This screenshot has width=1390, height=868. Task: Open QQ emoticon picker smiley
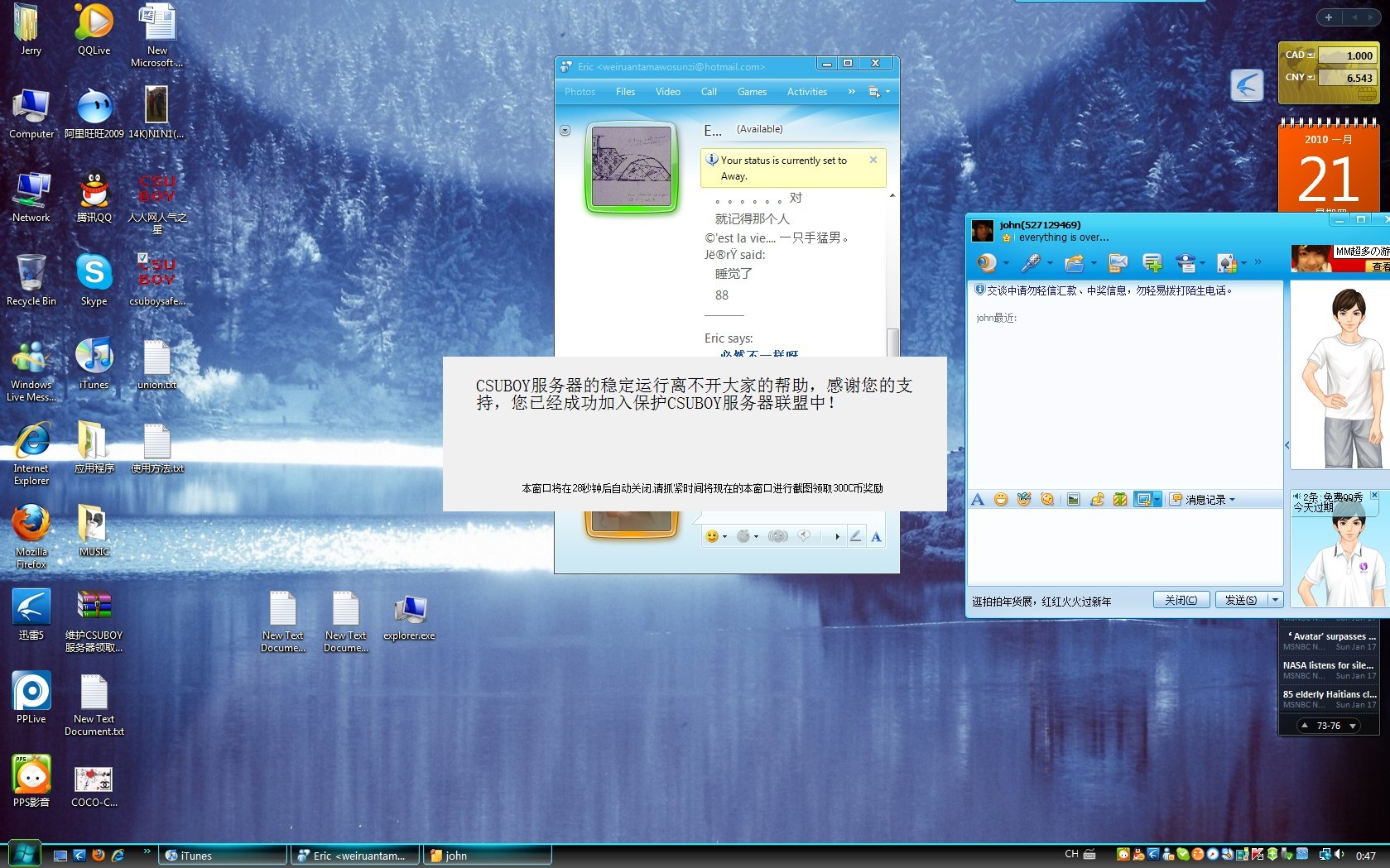(x=1001, y=499)
